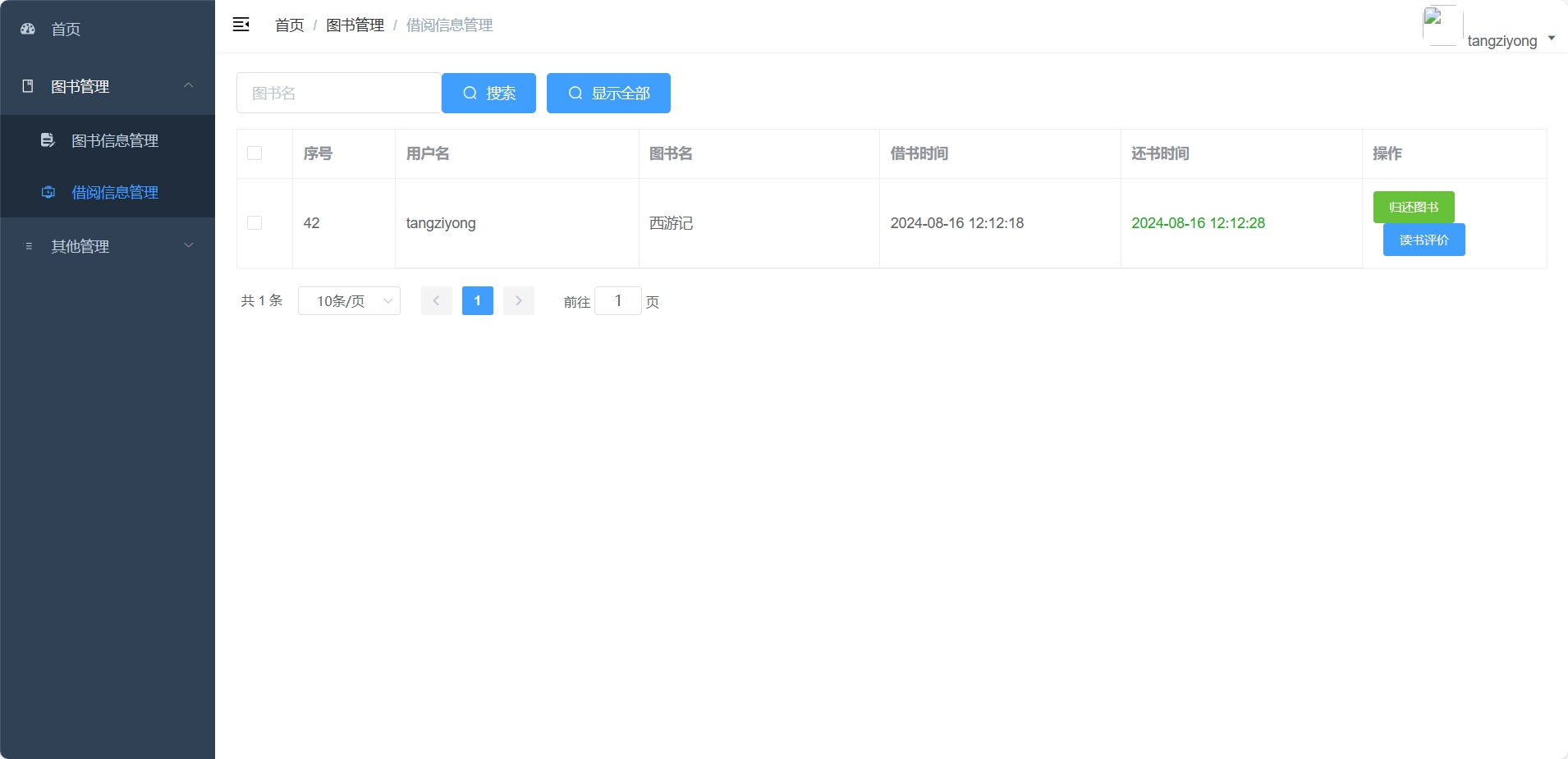Open the 10条/页 page size dropdown
Image resolution: width=1568 pixels, height=759 pixels.
point(349,301)
